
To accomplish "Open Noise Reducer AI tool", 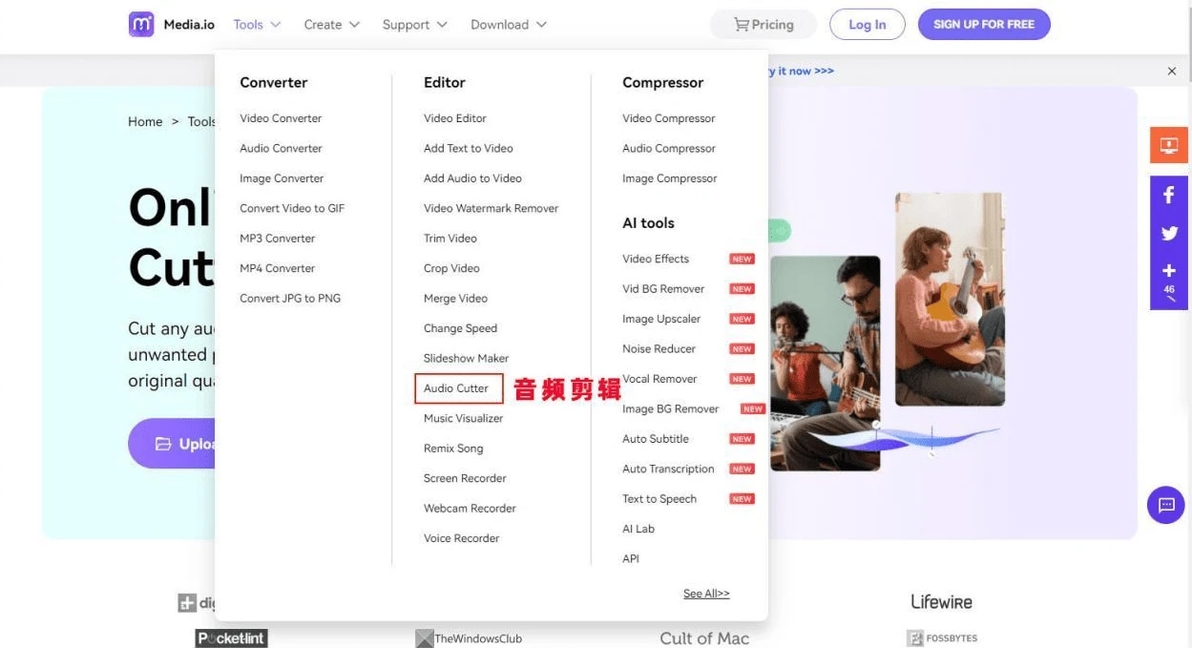I will [x=659, y=349].
